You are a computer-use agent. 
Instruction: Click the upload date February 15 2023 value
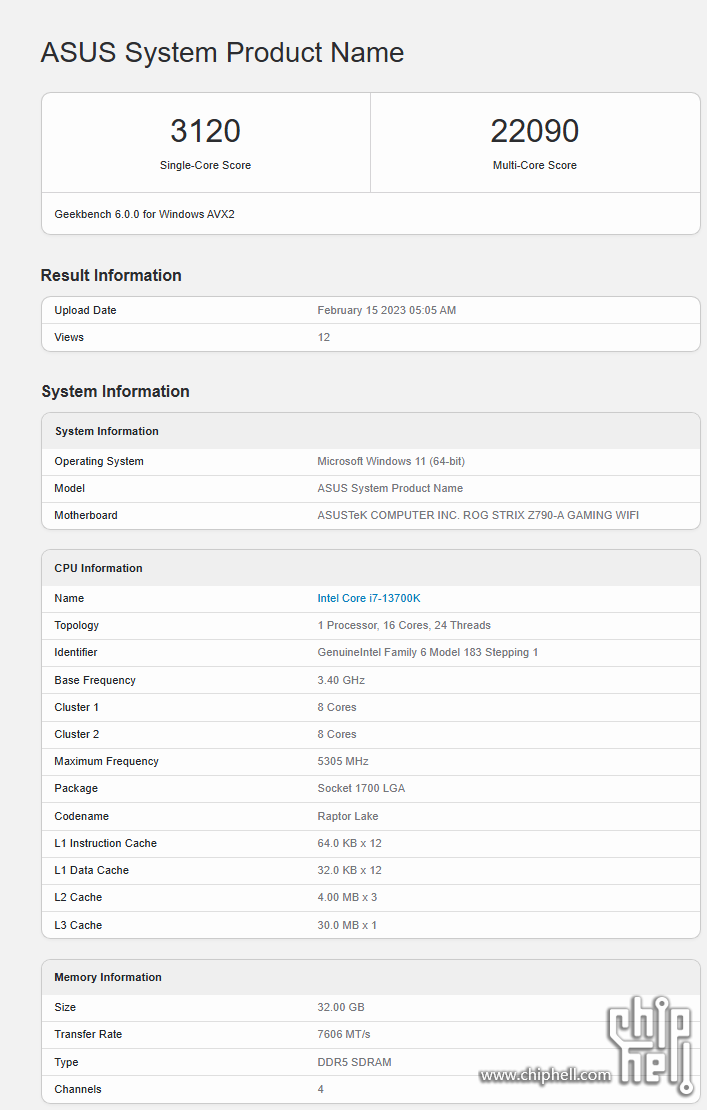point(386,310)
